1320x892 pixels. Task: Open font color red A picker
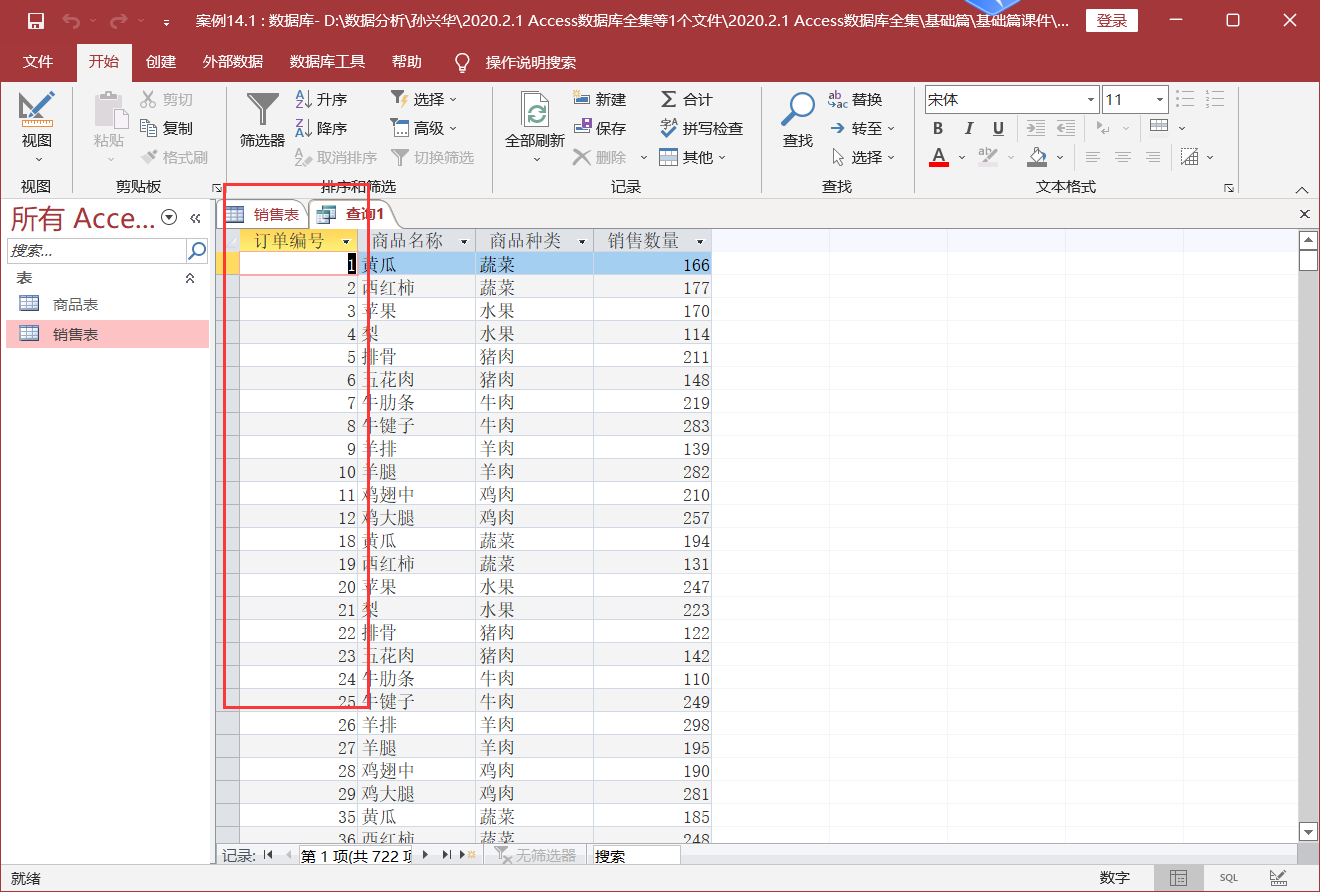[x=938, y=157]
